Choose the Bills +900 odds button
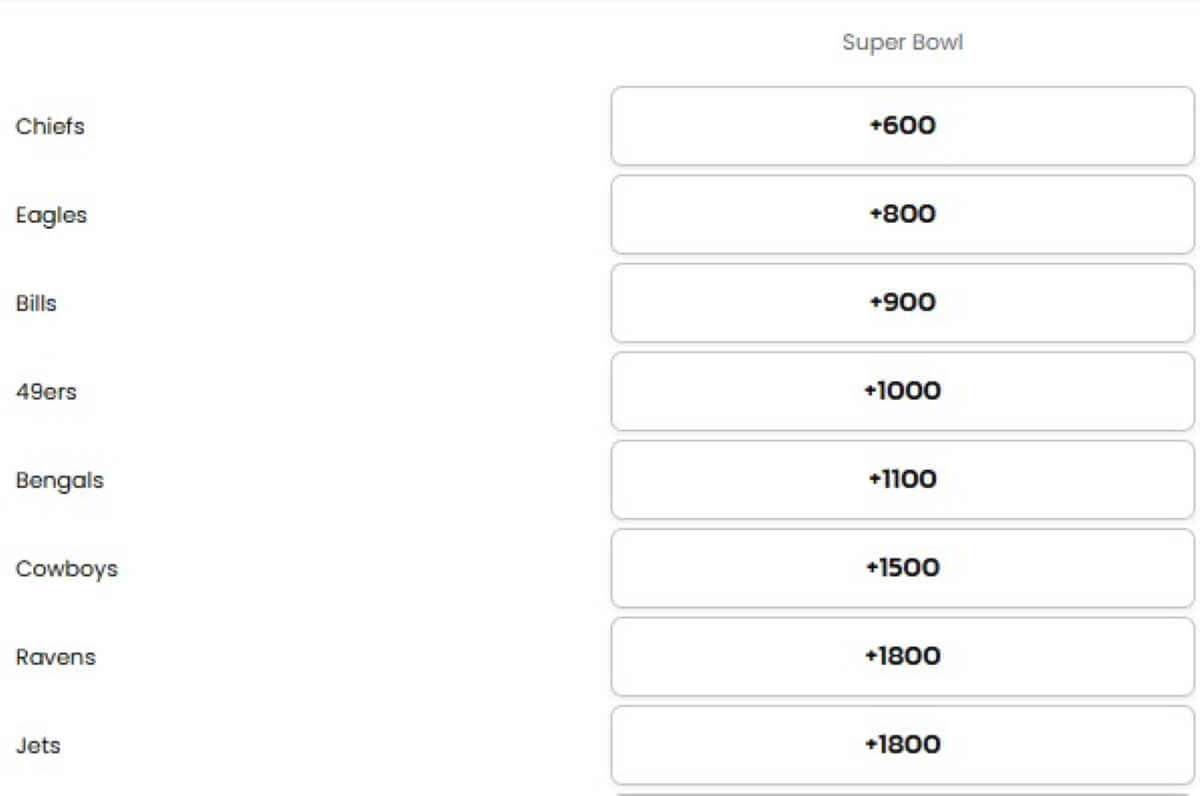 [902, 303]
